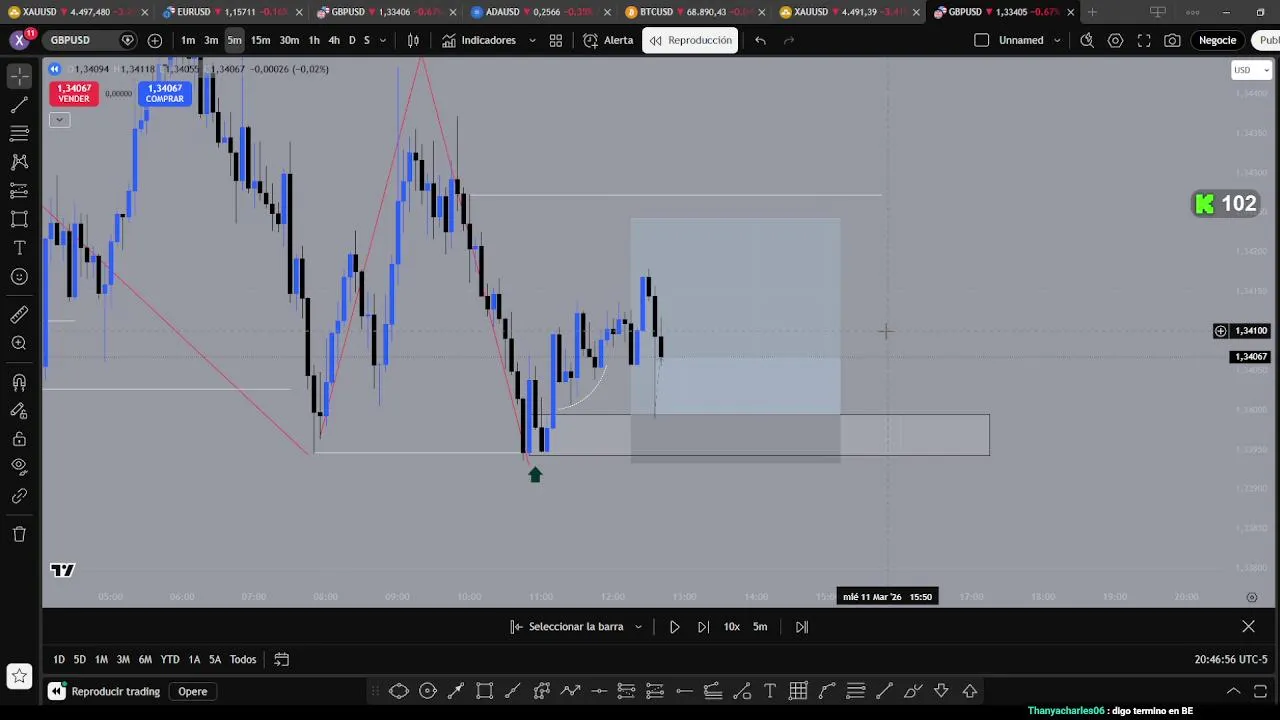Open the geometric shapes tools in left sidebar

pyautogui.click(x=19, y=219)
